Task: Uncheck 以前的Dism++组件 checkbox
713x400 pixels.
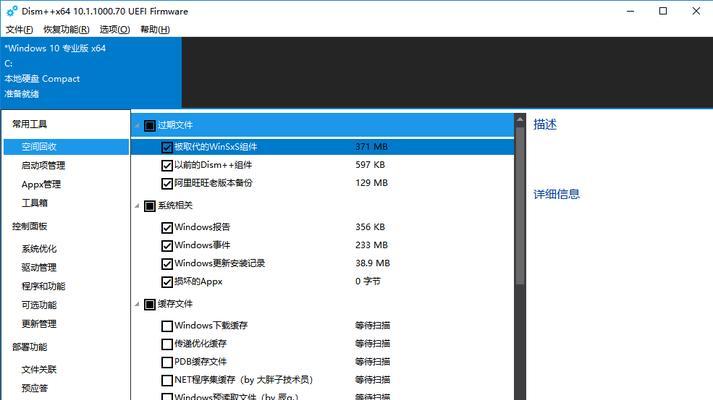Action: [x=167, y=165]
